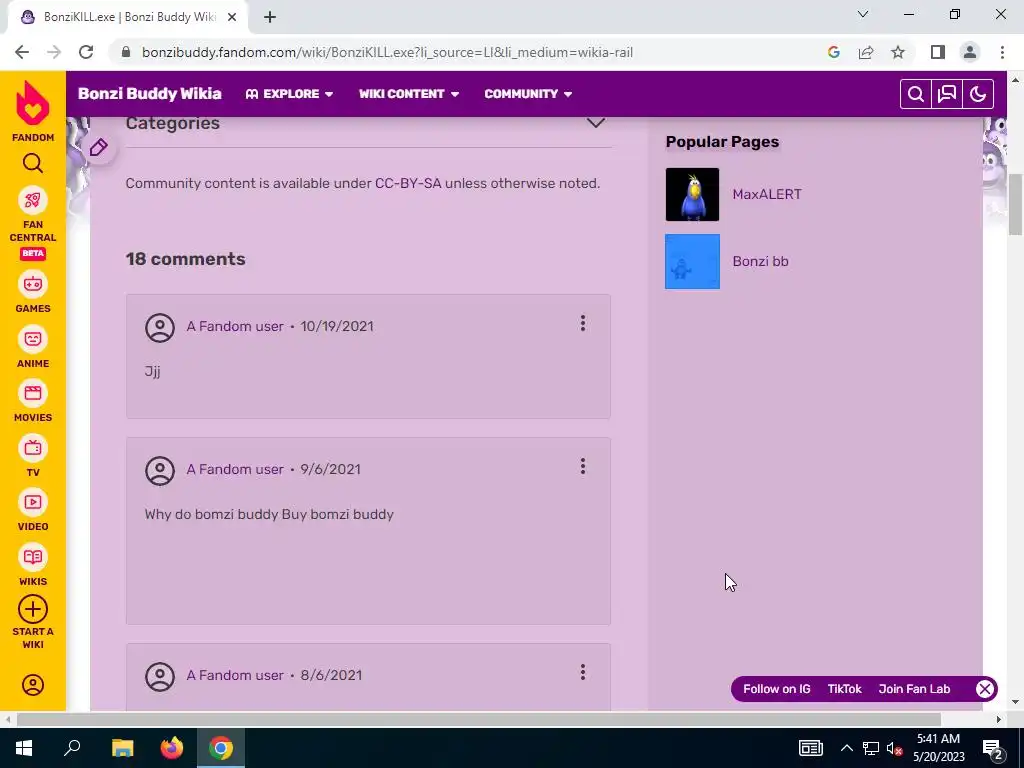This screenshot has width=1024, height=768.
Task: Select the BonziKILL.exe browser tab
Action: pos(128,17)
